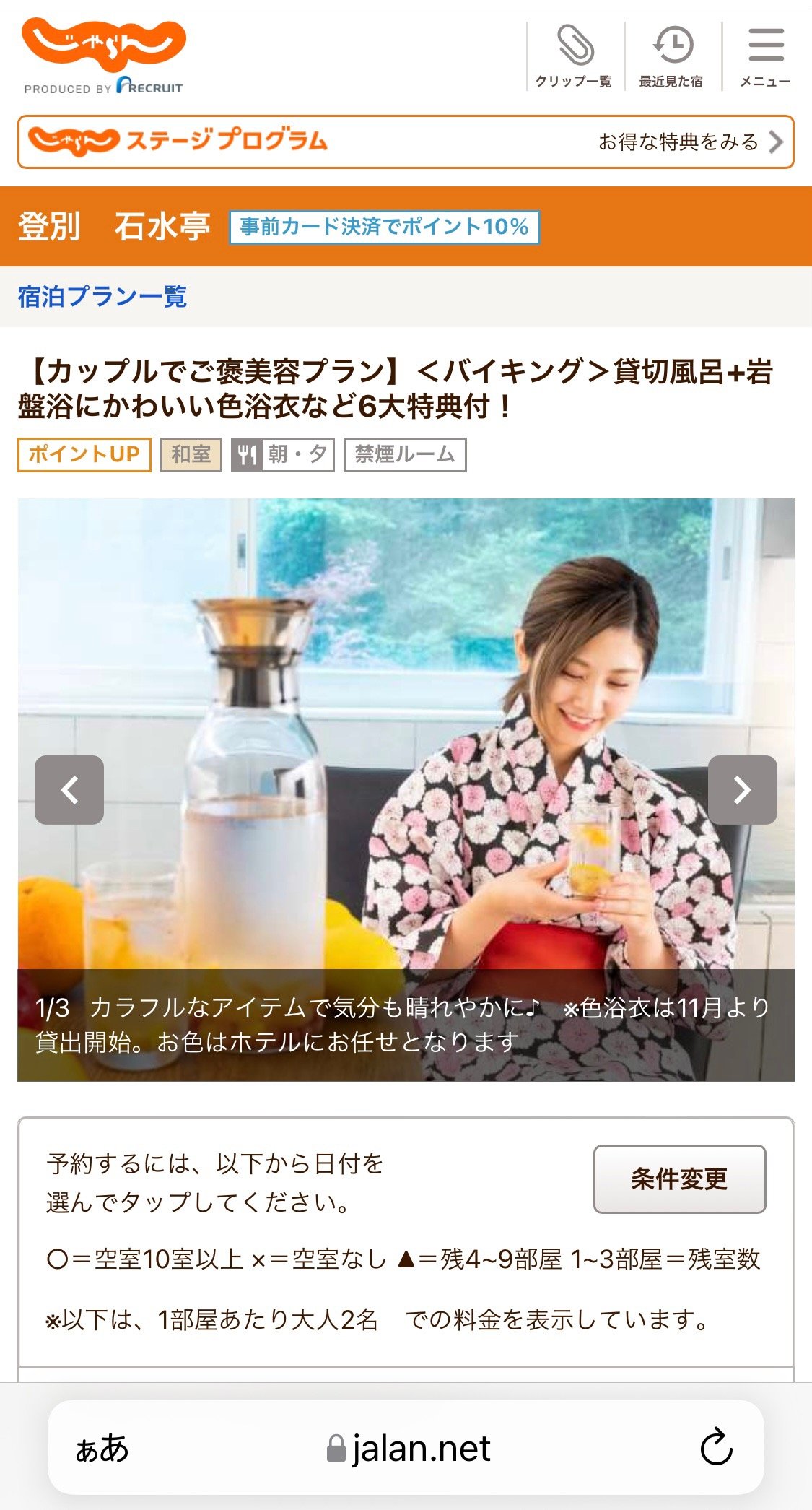Screen dimensions: 812x1510
Task: Show the next photo with right arrow
Action: point(742,789)
